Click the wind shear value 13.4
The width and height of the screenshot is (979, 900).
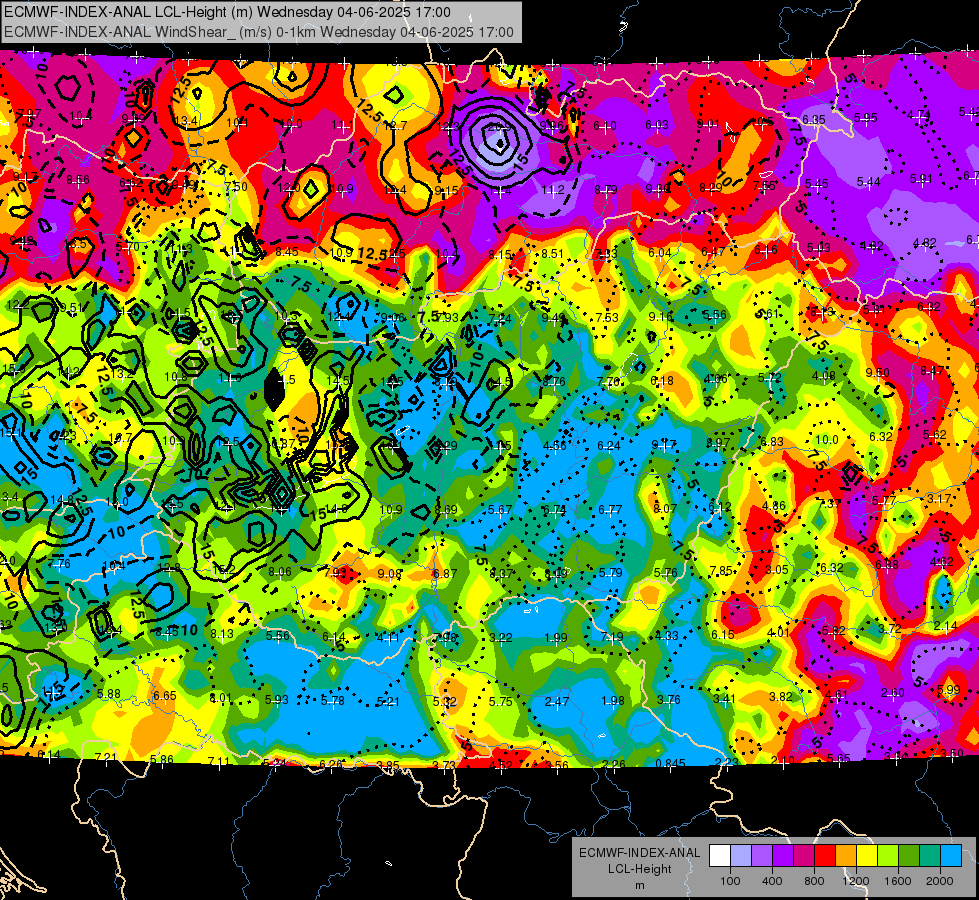point(186,121)
